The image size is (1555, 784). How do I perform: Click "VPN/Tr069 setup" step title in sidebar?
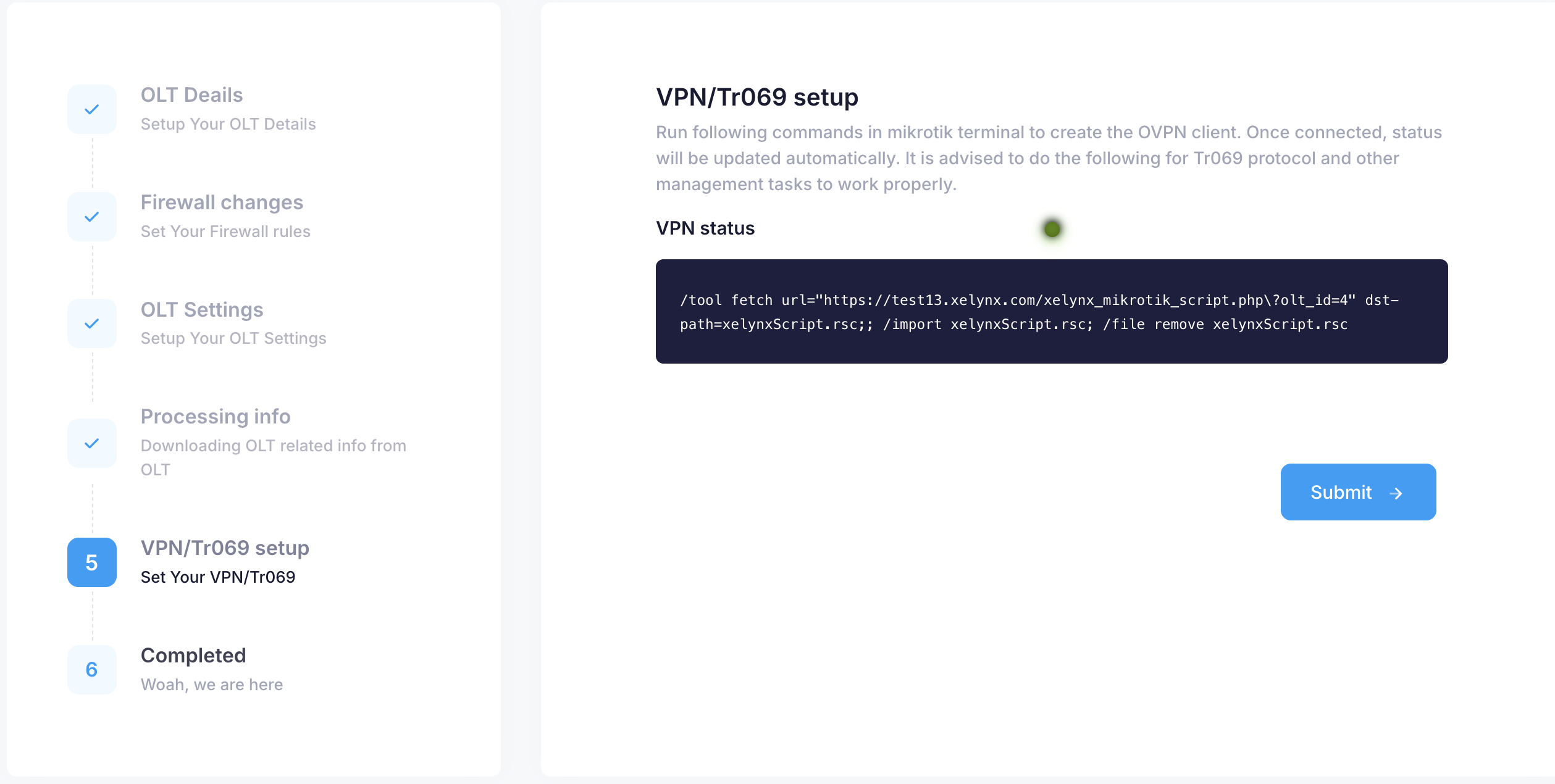225,548
